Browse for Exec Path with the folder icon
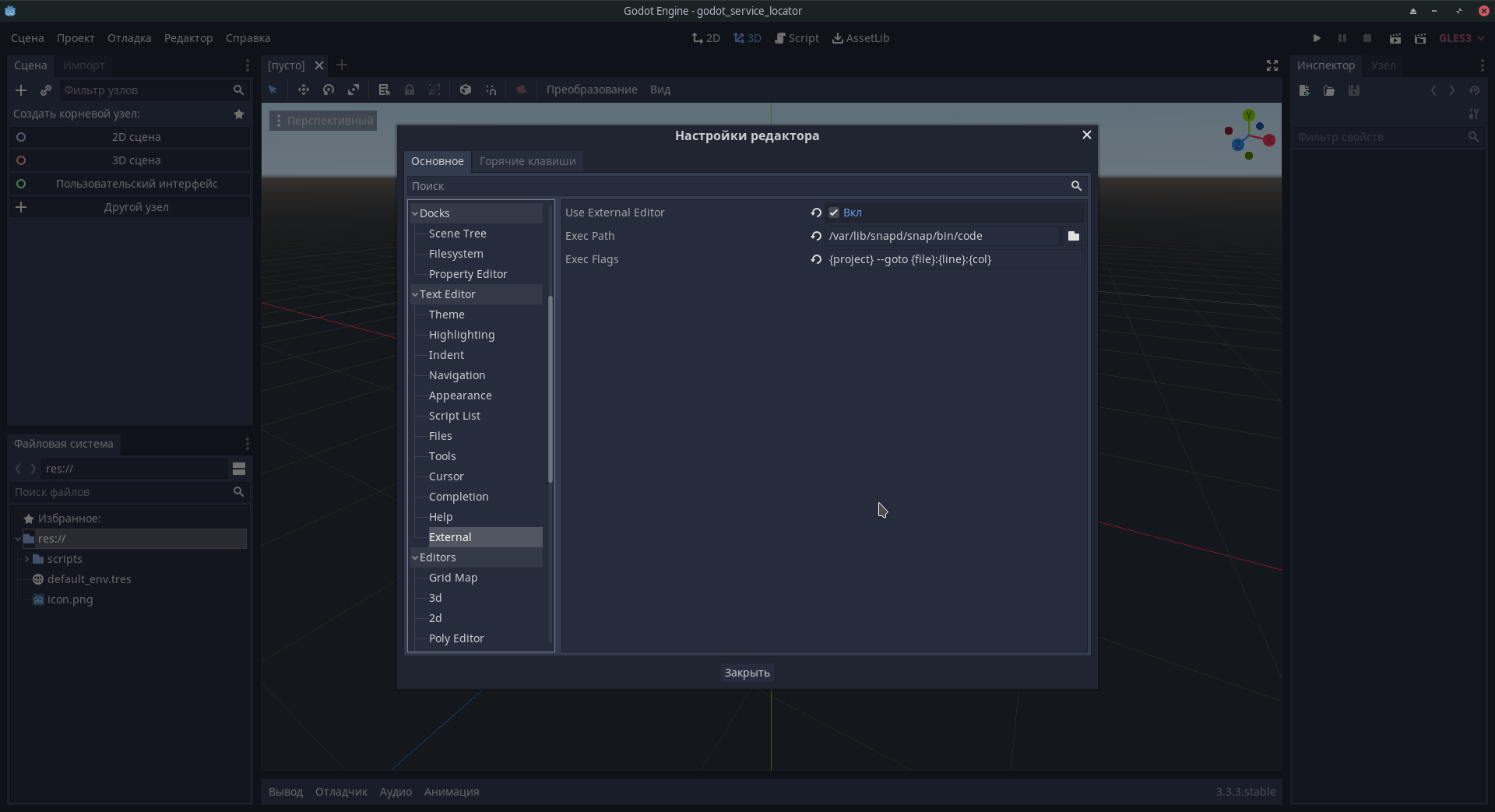The height and width of the screenshot is (812, 1495). [1073, 236]
